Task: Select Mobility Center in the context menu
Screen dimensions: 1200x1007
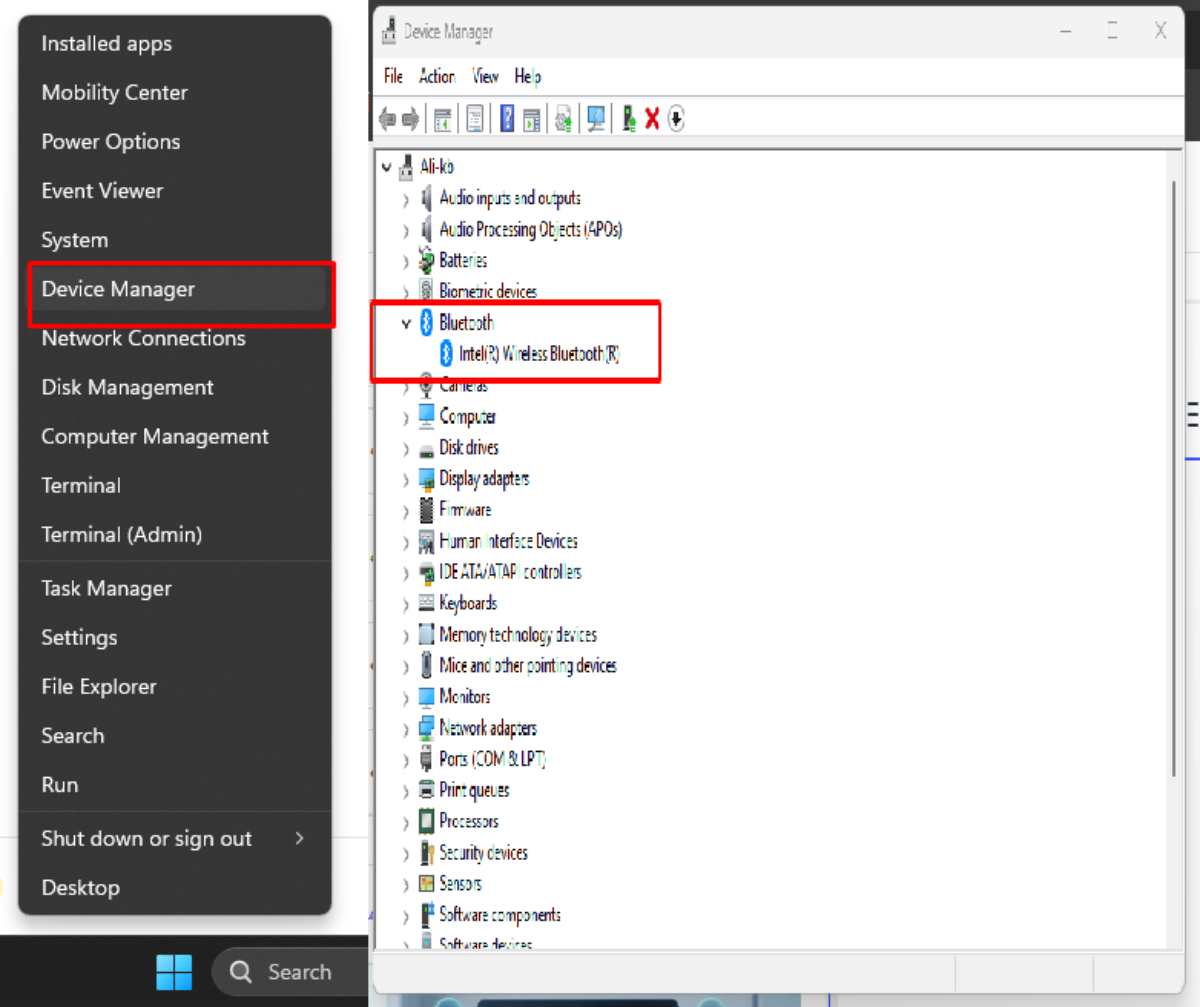Action: tap(175, 92)
